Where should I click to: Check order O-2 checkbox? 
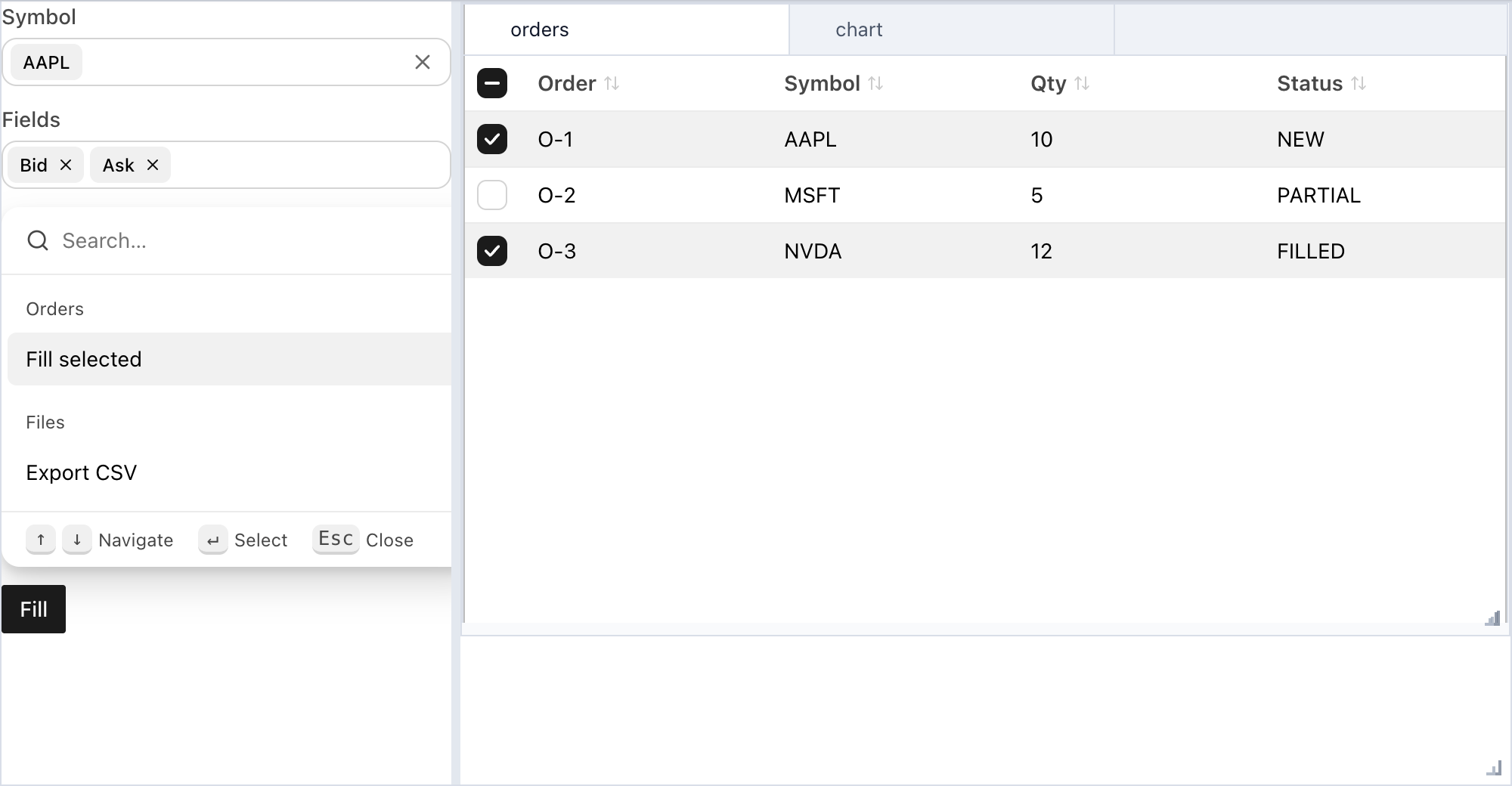[x=492, y=195]
